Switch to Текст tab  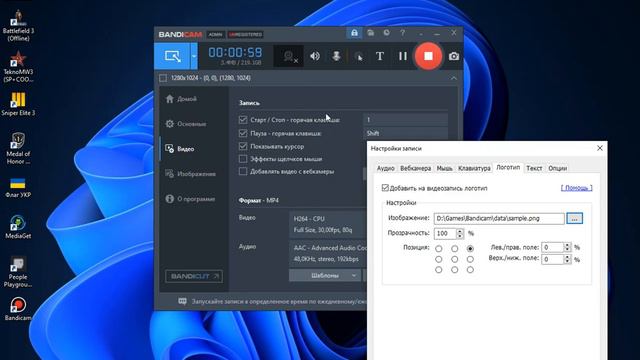click(534, 168)
